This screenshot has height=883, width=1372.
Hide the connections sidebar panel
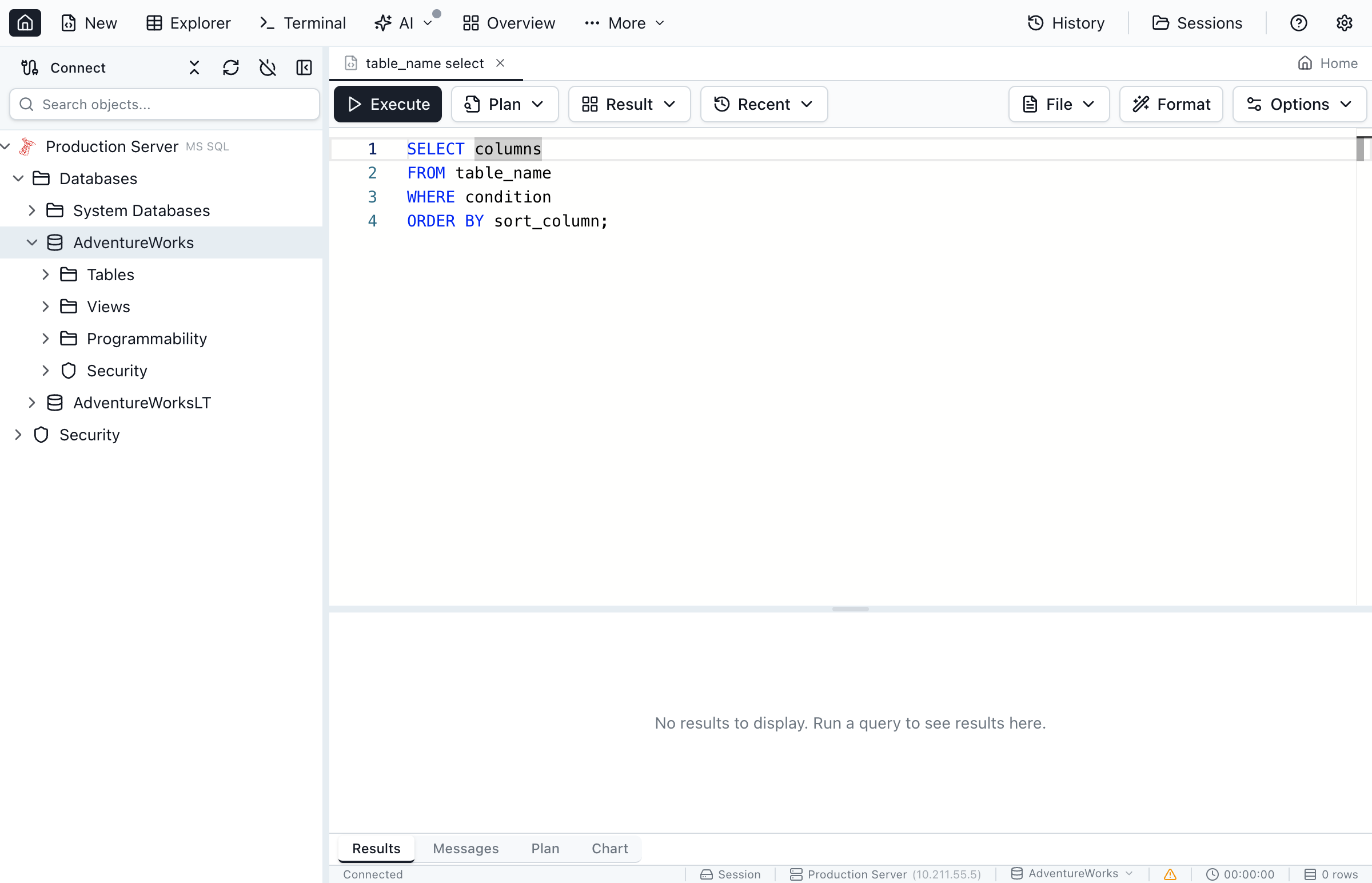(x=304, y=67)
